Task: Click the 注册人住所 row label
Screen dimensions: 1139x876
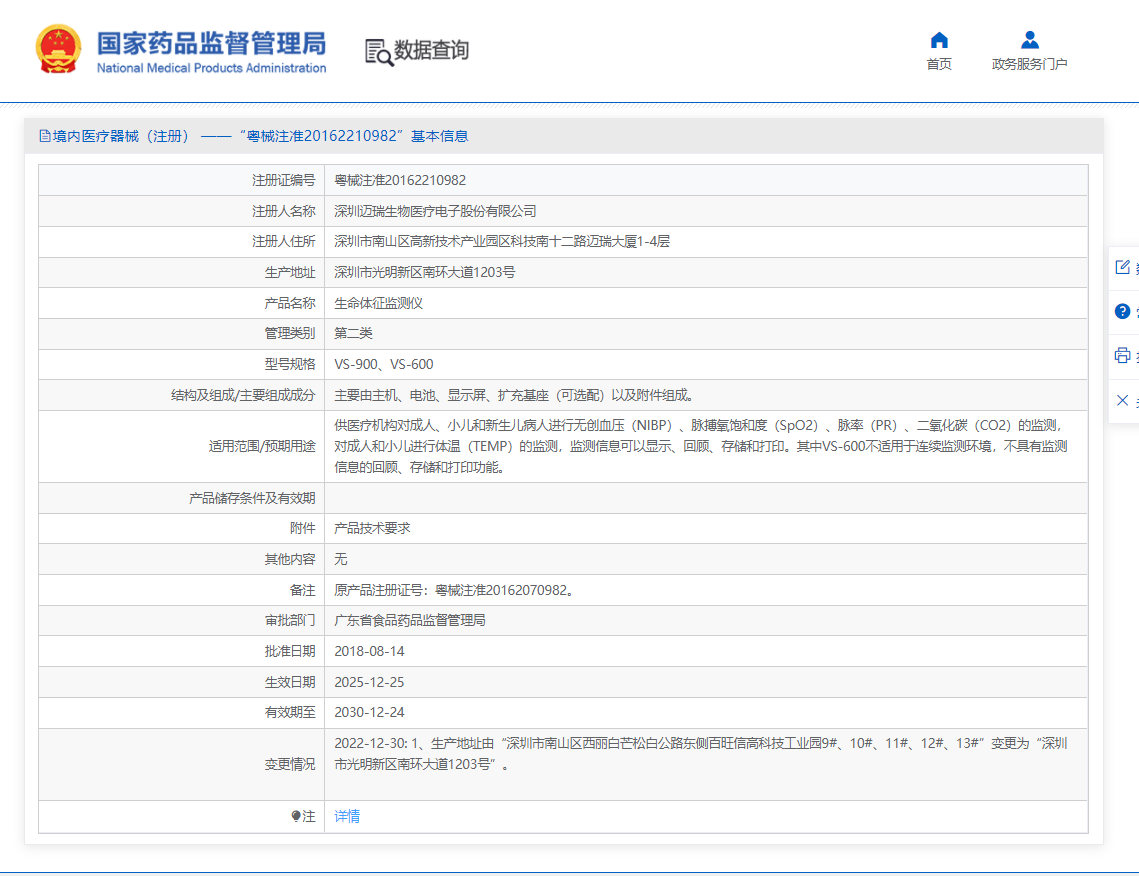Action: [283, 242]
